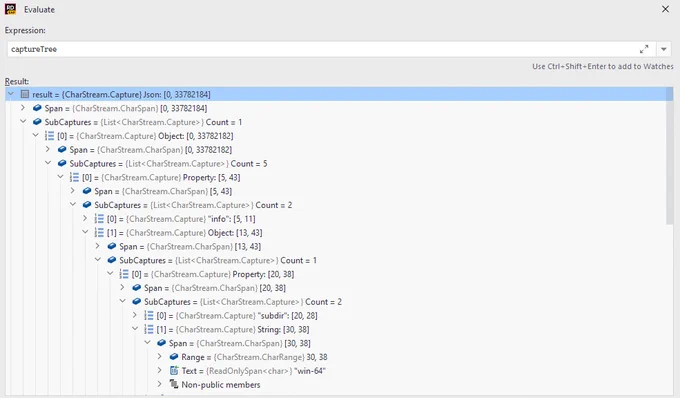Click the property icon beside SubCaptures Count = 1 top
The image size is (680, 398).
[x=37, y=122]
